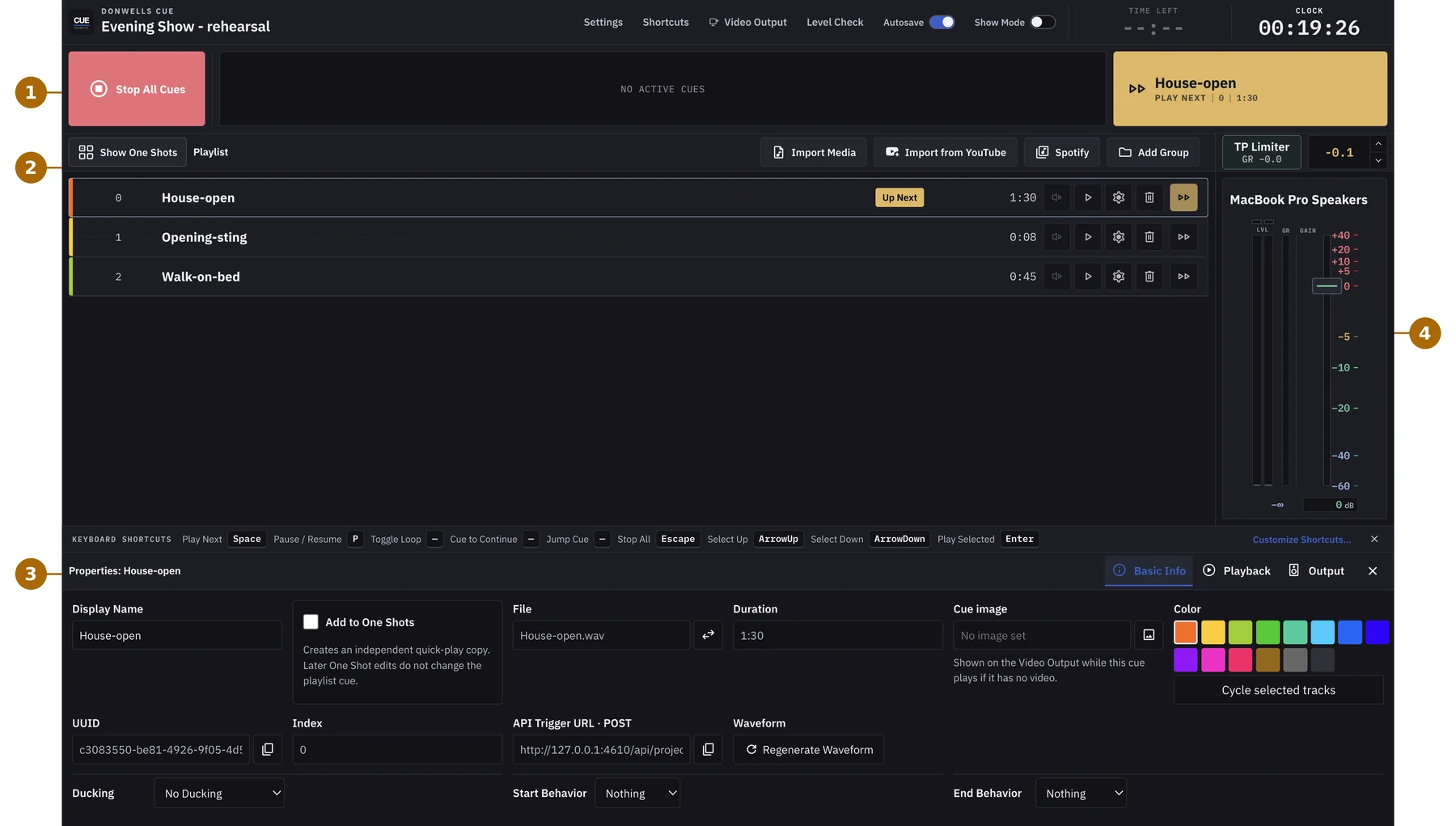Viewport: 1456px width, 826px height.
Task: Click Import from YouTube button
Action: 946,152
